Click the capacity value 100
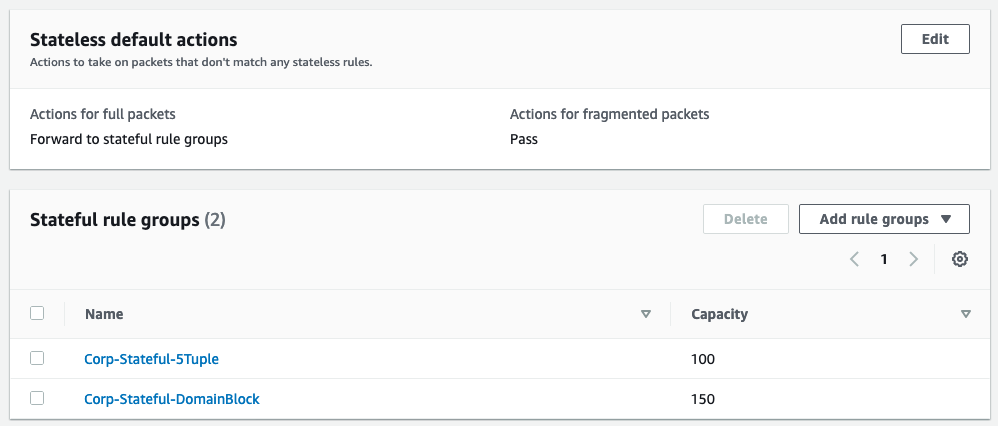 point(703,359)
